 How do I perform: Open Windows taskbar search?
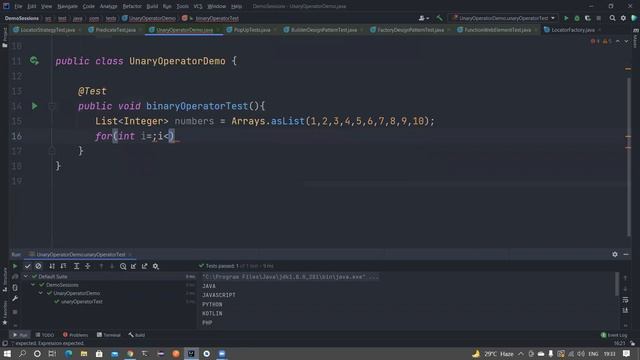(22, 353)
